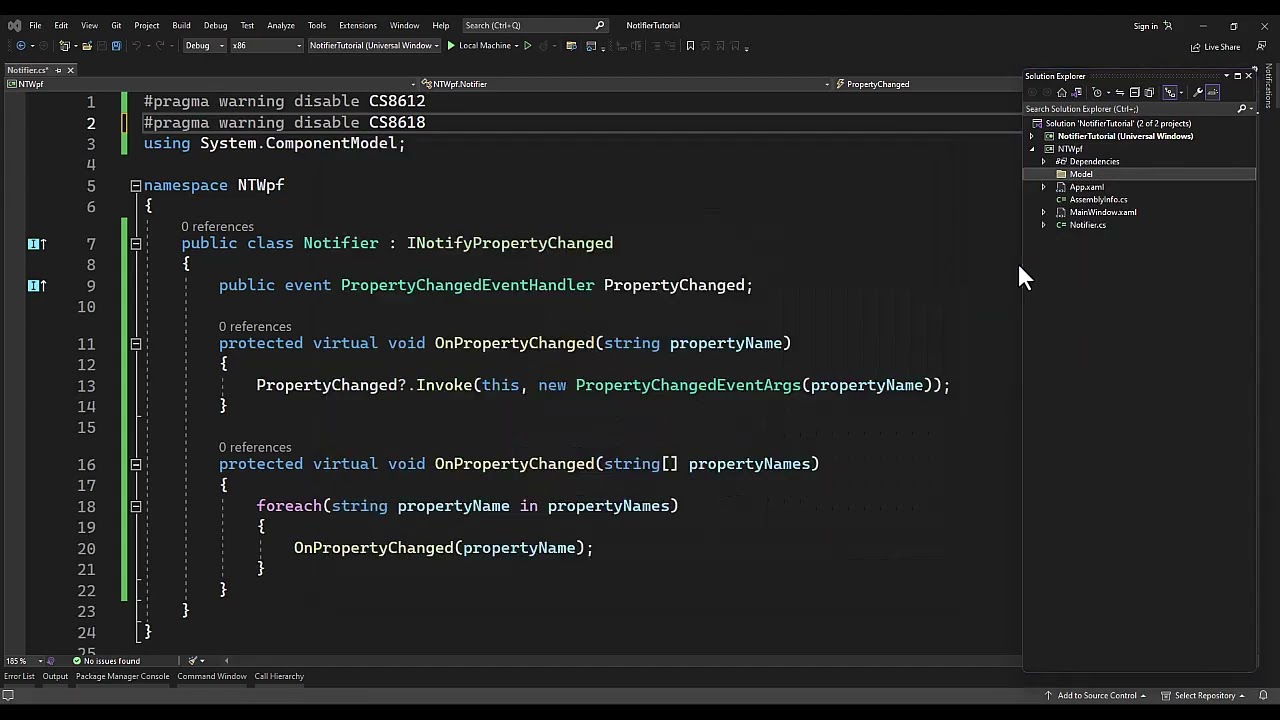Screen dimensions: 1280x720
Task: Click Add to Source Control button
Action: point(1095,695)
